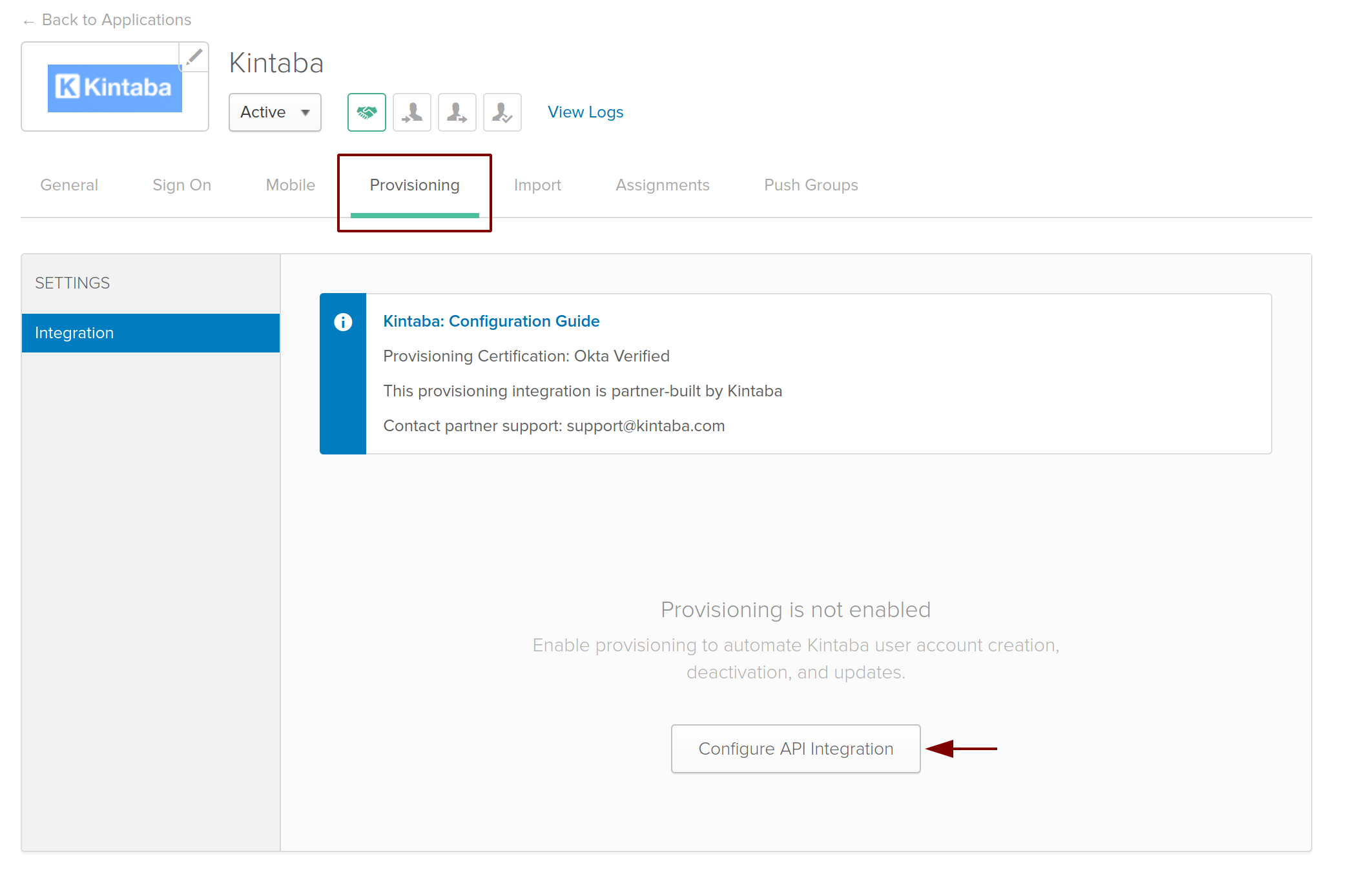This screenshot has height=896, width=1355.
Task: Select Integration in Settings sidebar
Action: coord(150,333)
